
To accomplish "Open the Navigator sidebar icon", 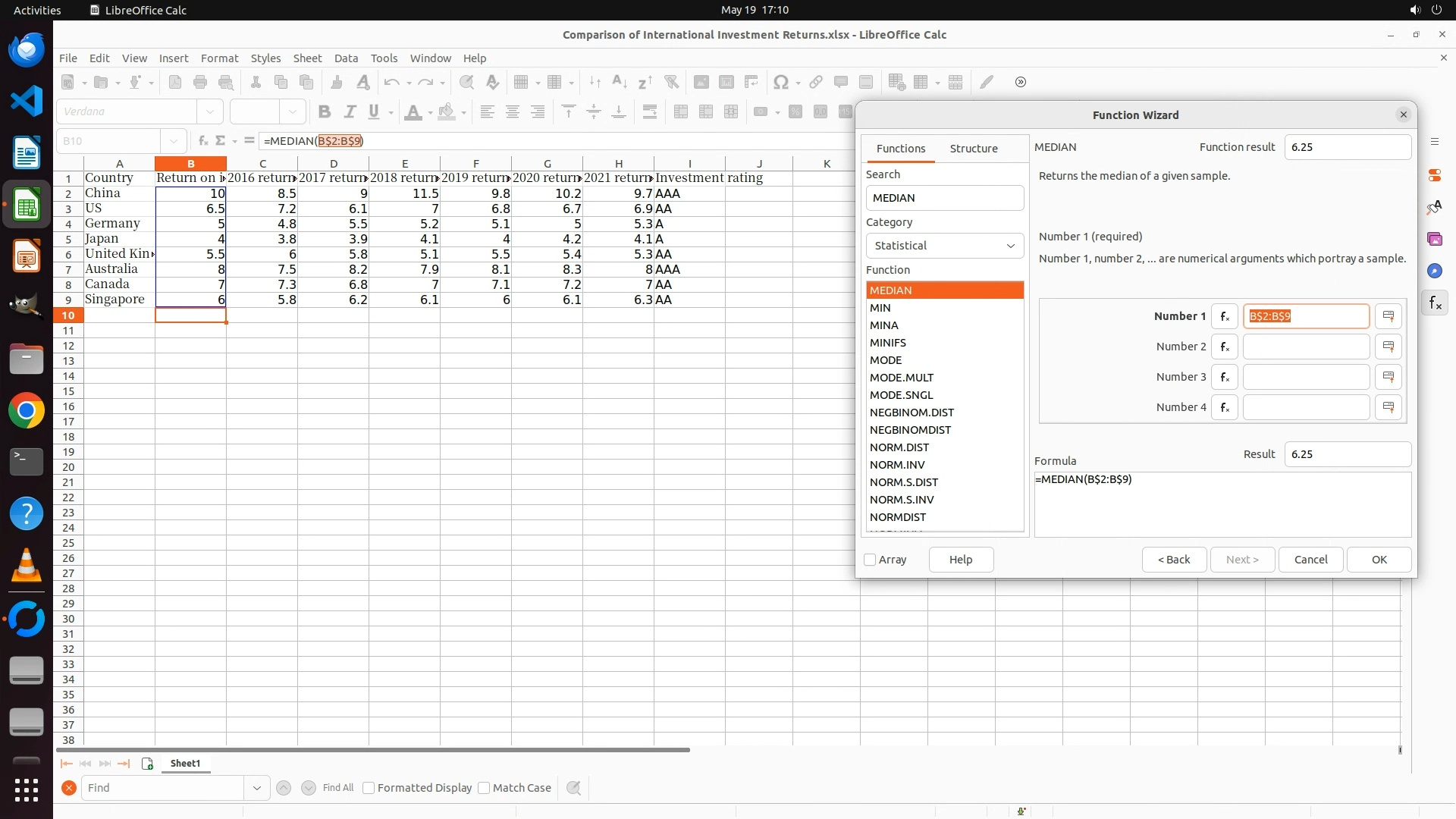I will [1435, 271].
